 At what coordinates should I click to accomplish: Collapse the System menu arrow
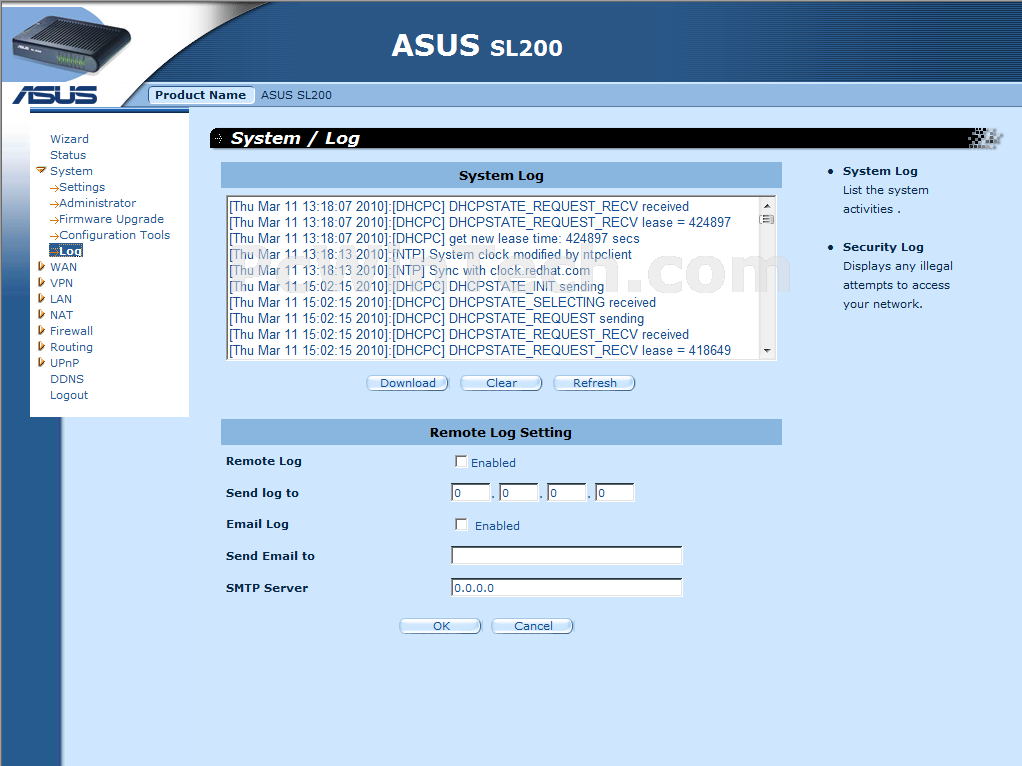(x=41, y=171)
